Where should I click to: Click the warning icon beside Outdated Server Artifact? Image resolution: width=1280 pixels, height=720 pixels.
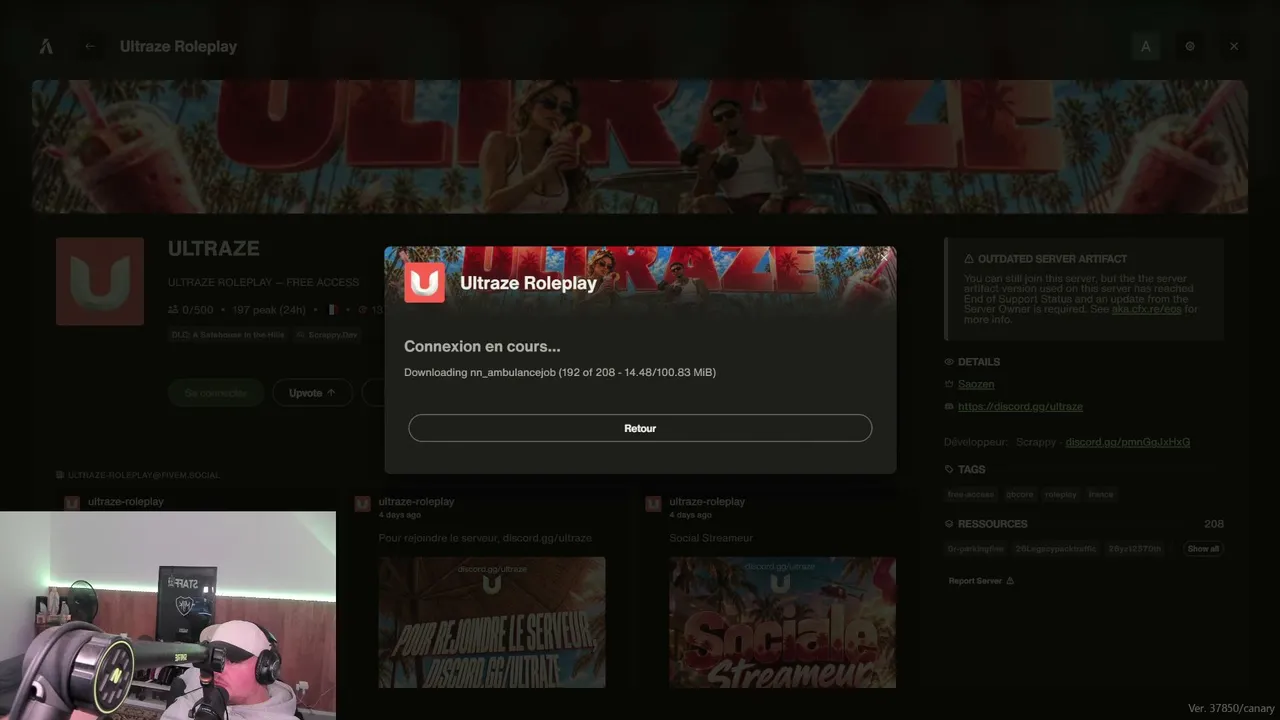[969, 259]
